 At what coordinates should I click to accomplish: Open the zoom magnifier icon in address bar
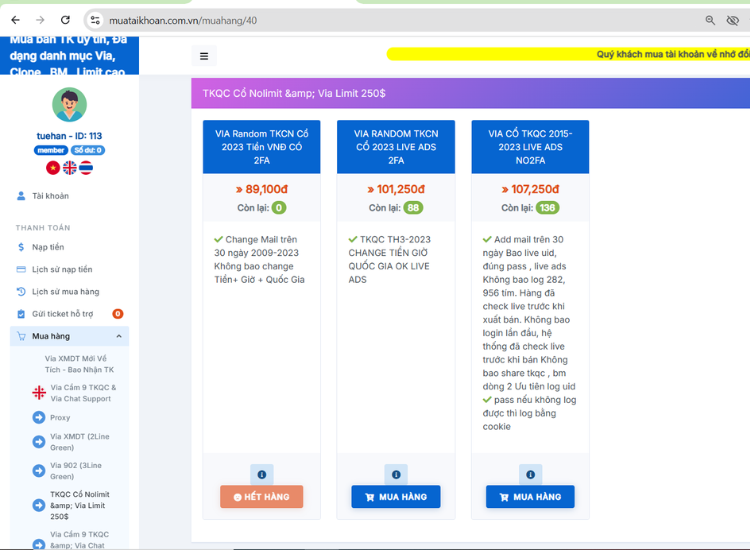tap(710, 20)
